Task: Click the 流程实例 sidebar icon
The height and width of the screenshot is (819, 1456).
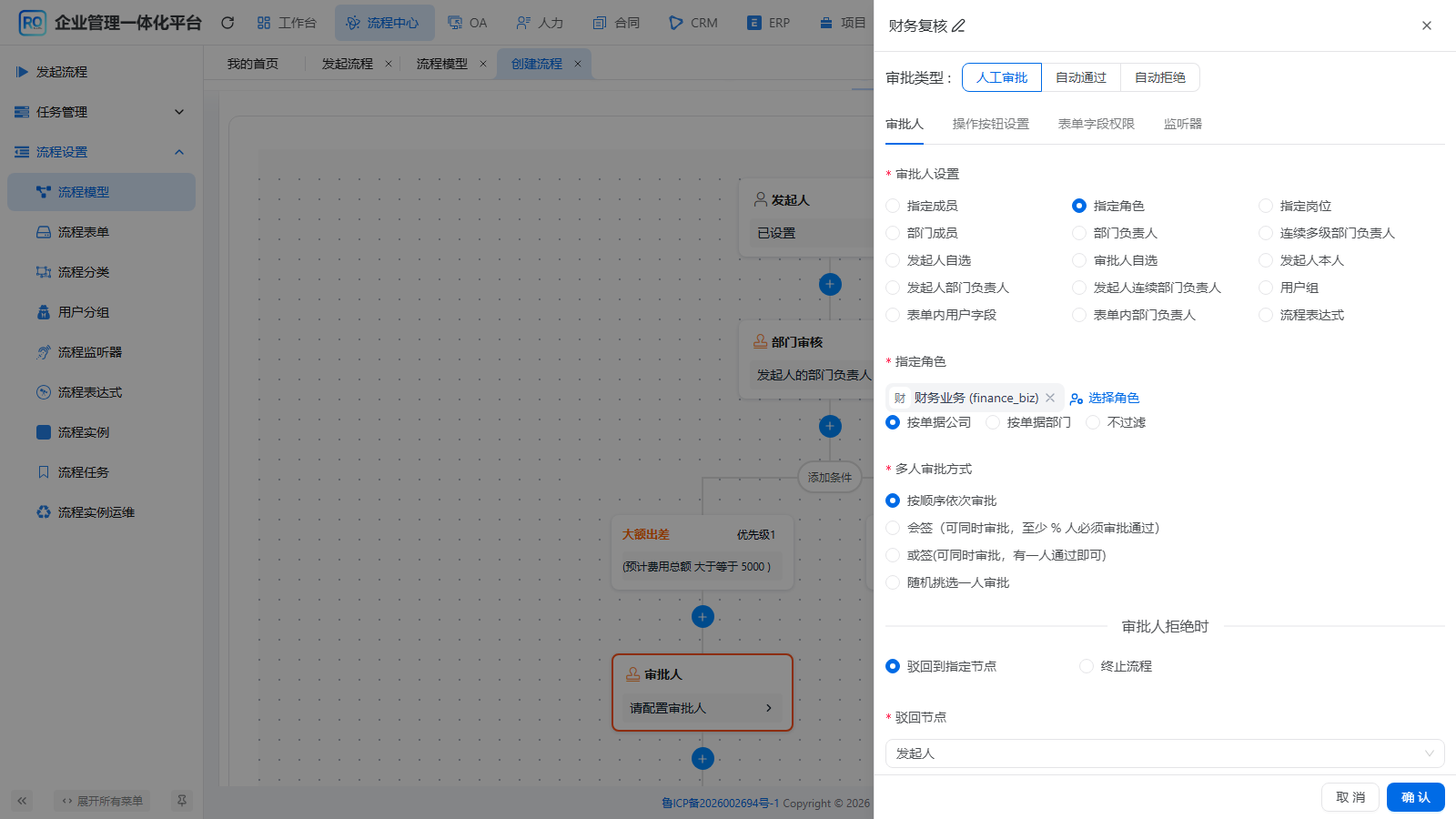Action: point(44,432)
